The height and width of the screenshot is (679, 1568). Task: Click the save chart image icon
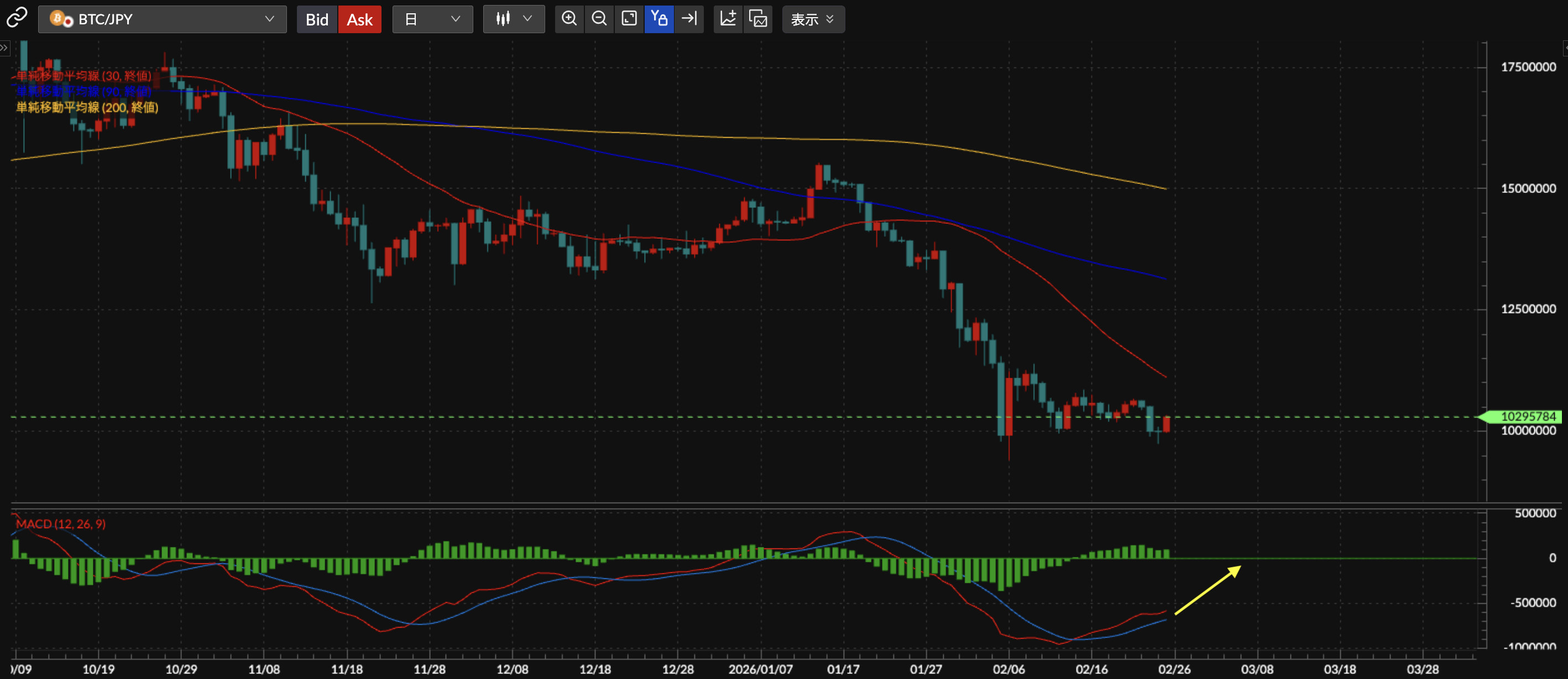click(x=758, y=19)
